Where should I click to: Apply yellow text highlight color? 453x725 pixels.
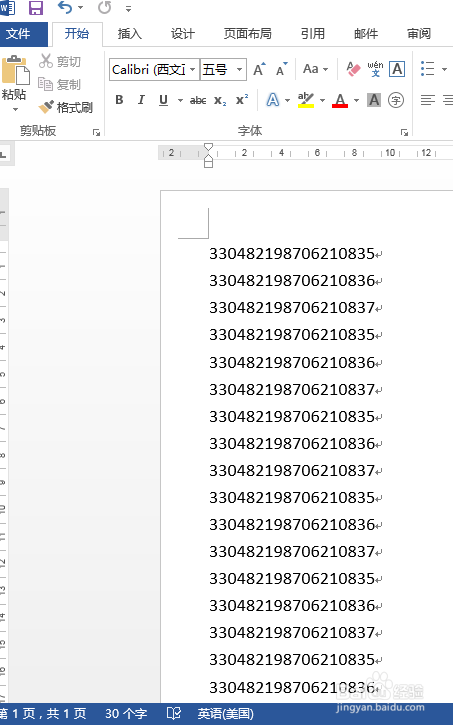306,100
